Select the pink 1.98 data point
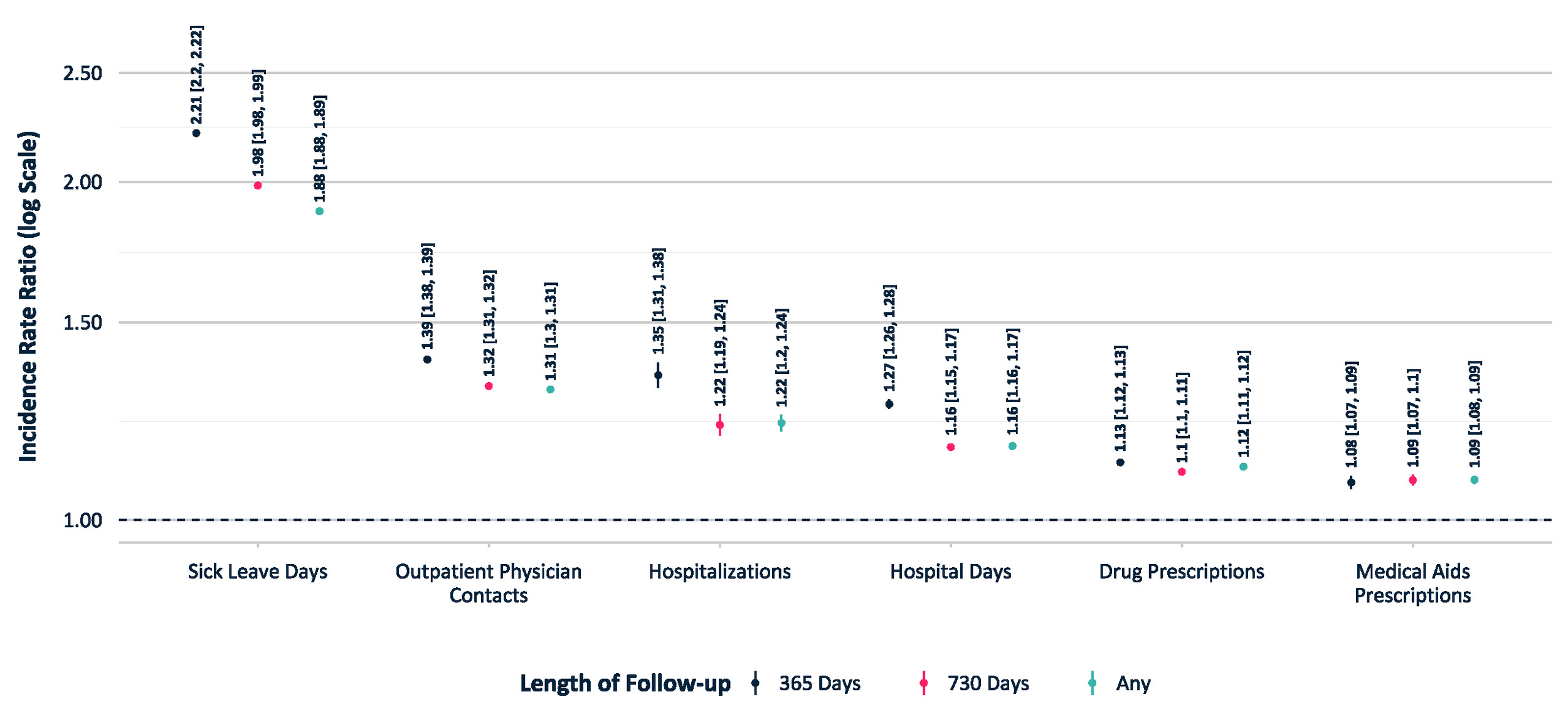Image resolution: width=1568 pixels, height=724 pixels. [x=258, y=186]
